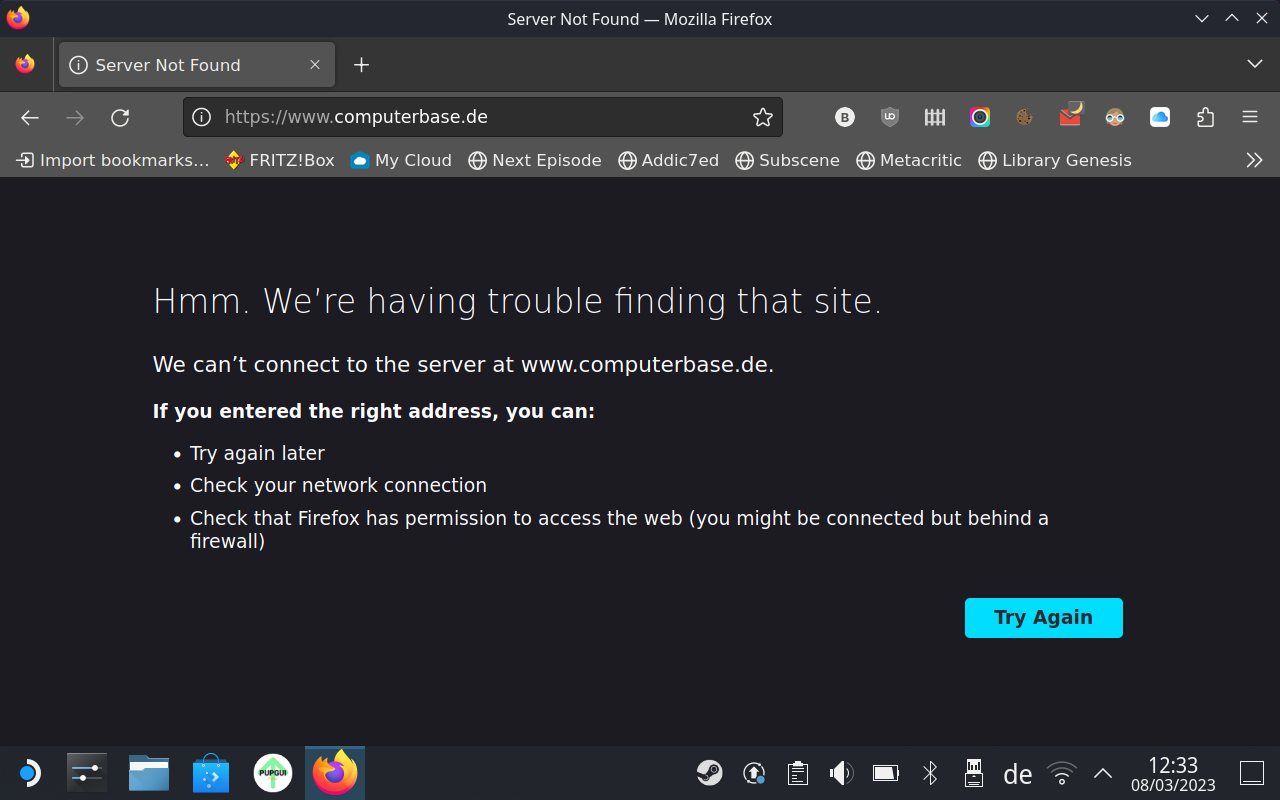The width and height of the screenshot is (1280, 800).
Task: Open the My Cloud bookmark
Action: pyautogui.click(x=401, y=160)
